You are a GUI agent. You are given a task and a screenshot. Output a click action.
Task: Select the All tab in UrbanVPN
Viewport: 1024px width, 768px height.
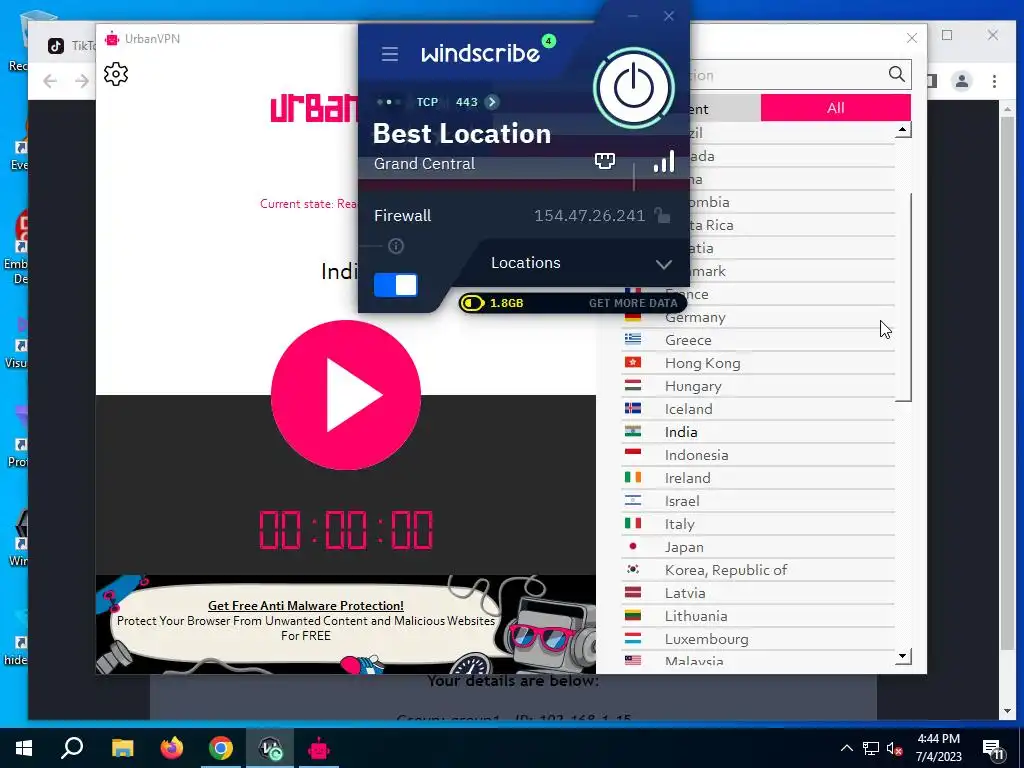(x=835, y=108)
